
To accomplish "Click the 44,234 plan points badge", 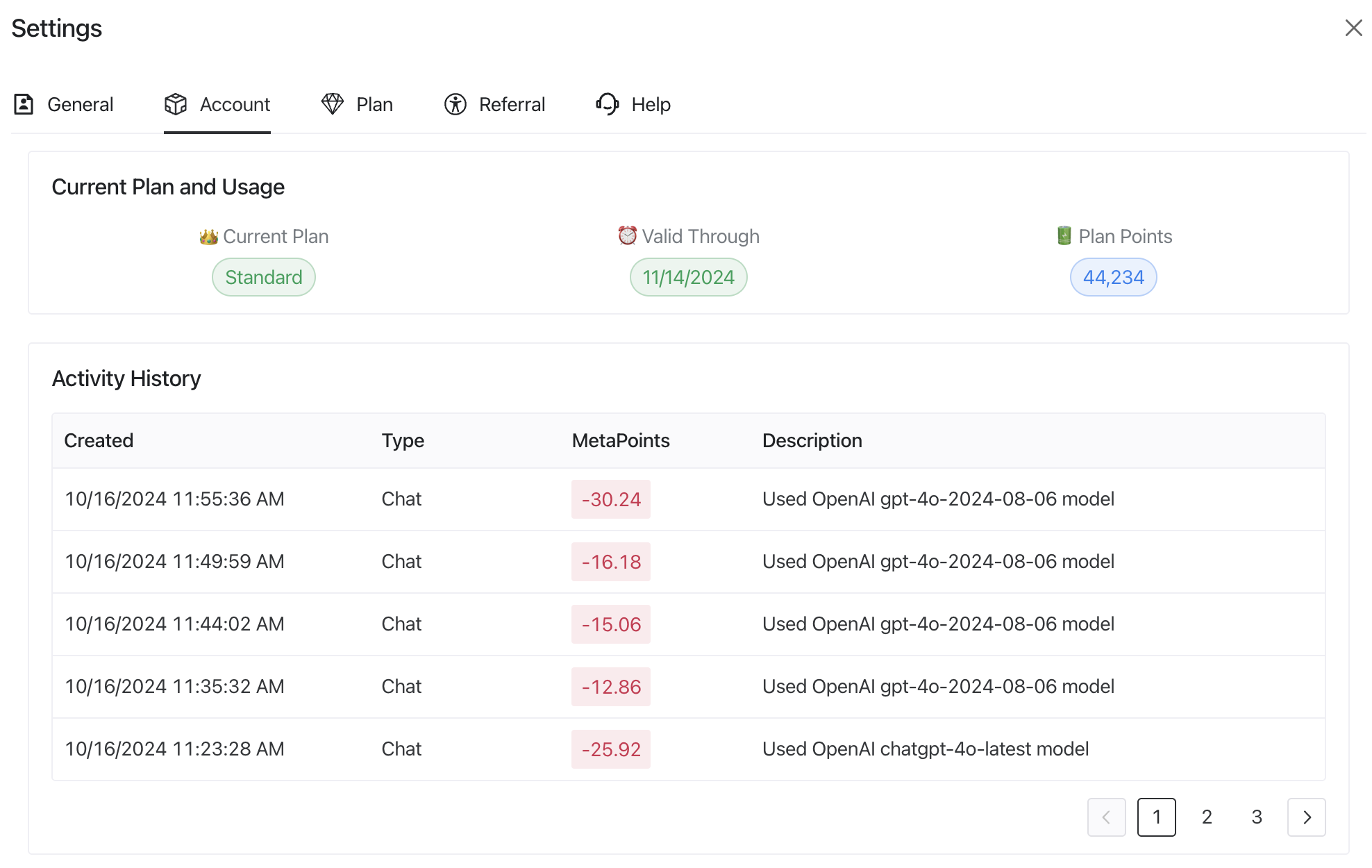I will (x=1113, y=277).
